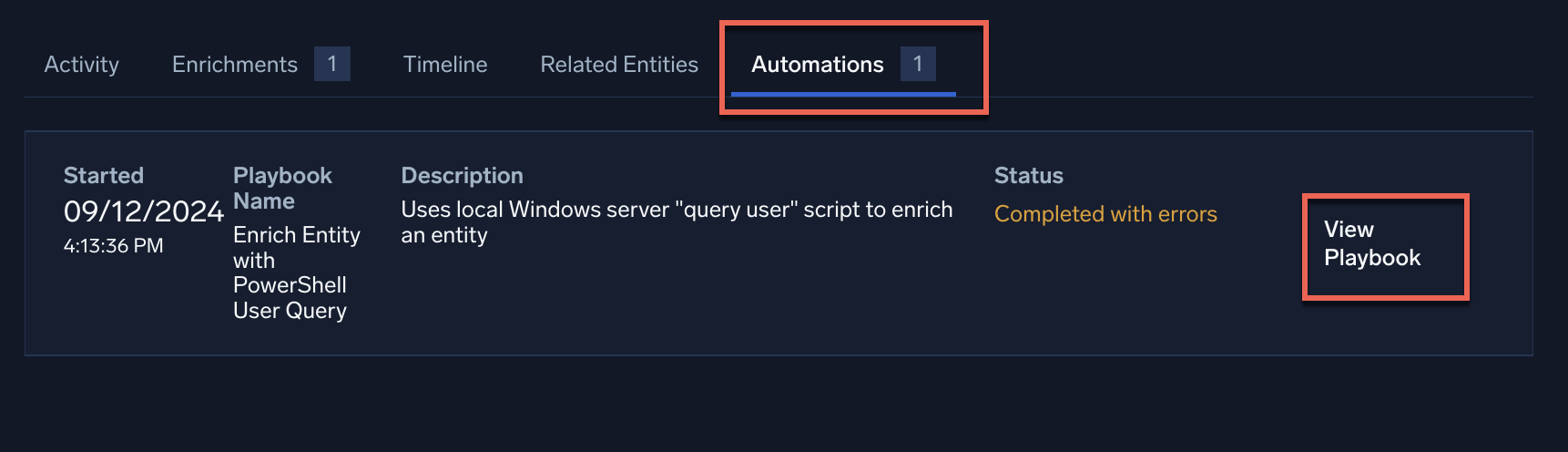The width and height of the screenshot is (1568, 452).
Task: Select the Related Entities tab
Action: coord(619,65)
